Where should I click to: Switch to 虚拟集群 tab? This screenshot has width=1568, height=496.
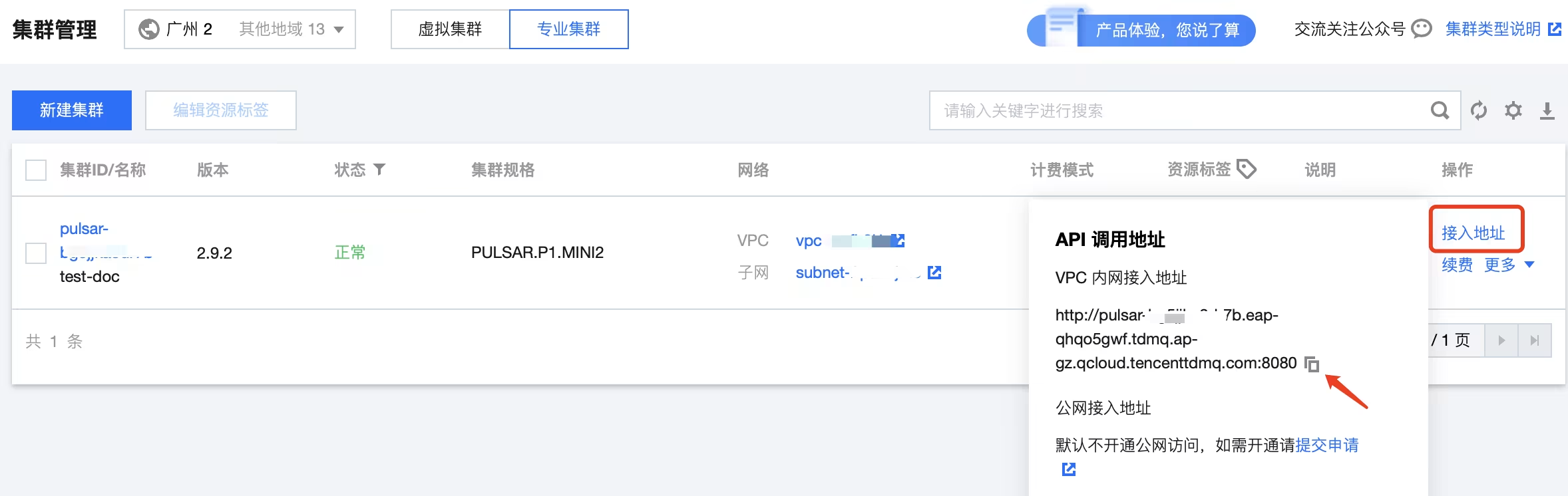click(450, 29)
